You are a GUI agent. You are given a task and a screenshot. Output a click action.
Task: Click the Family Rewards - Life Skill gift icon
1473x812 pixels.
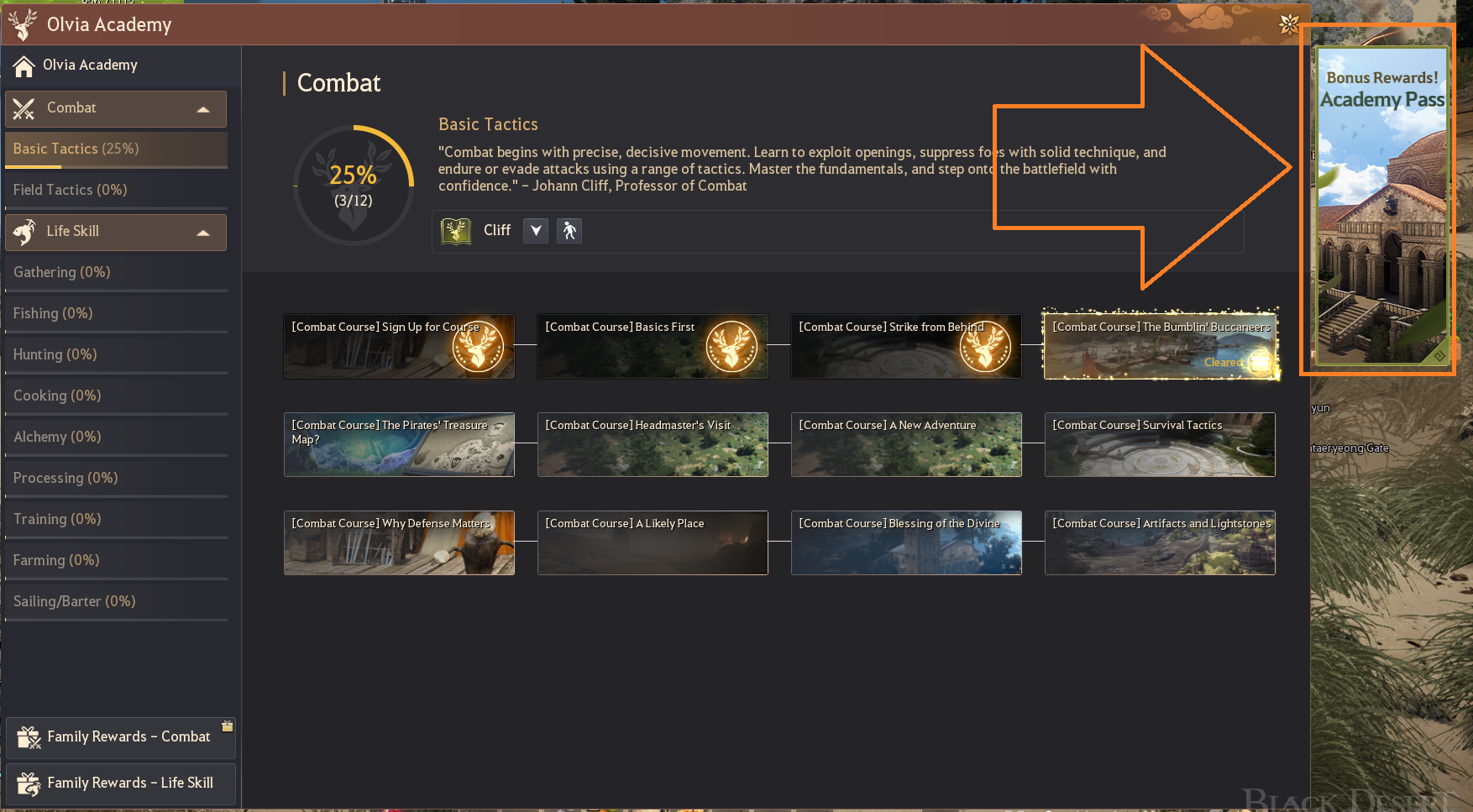click(x=28, y=783)
